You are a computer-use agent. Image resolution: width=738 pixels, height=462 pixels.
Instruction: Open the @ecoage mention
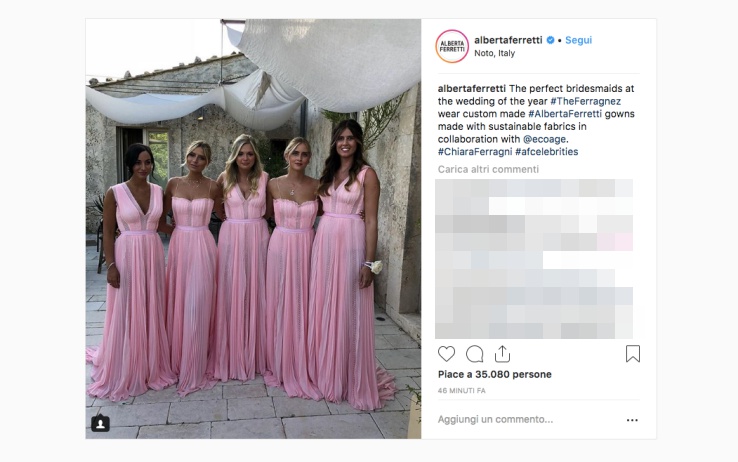coord(545,139)
